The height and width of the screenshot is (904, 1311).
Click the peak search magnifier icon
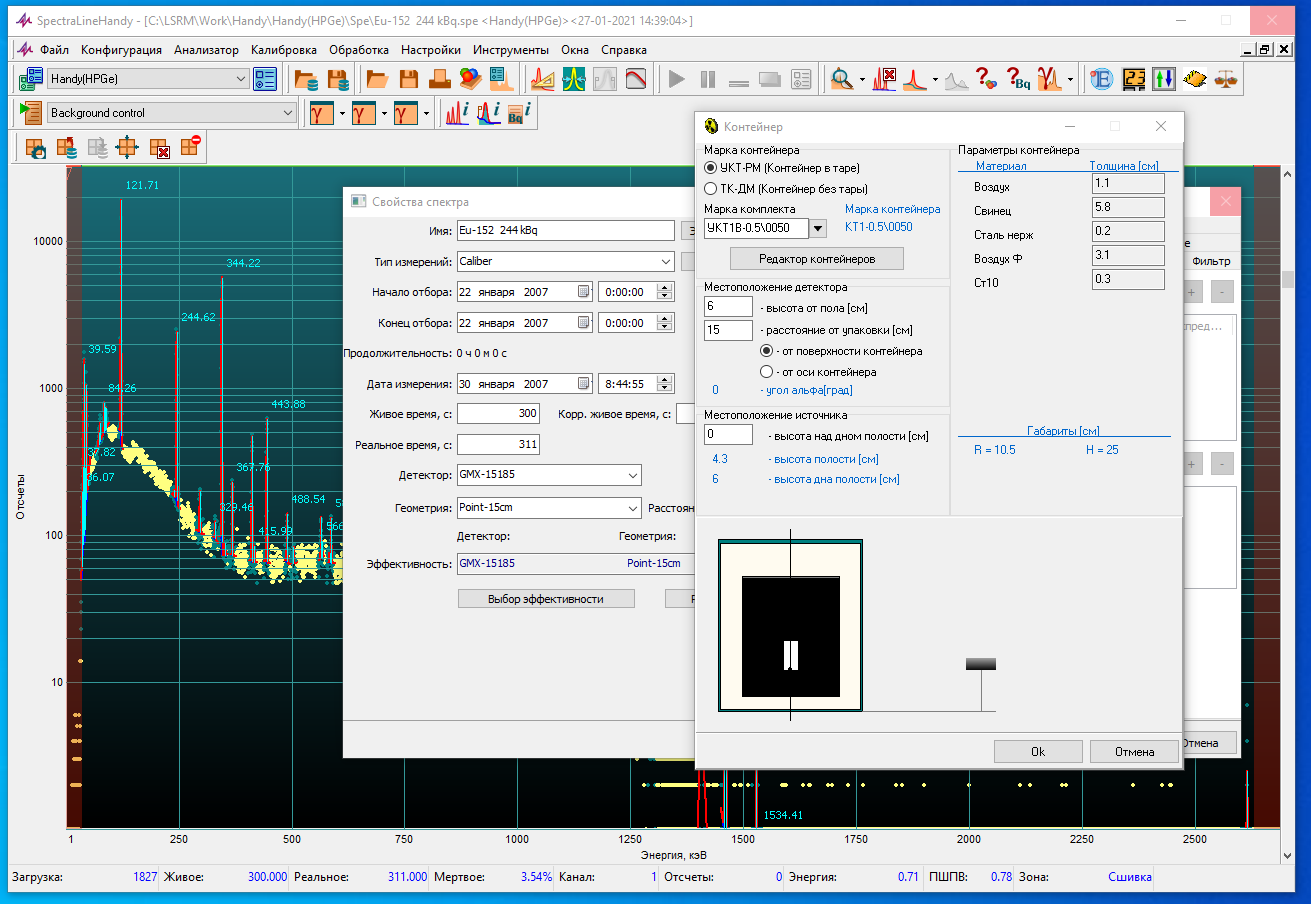pos(841,79)
